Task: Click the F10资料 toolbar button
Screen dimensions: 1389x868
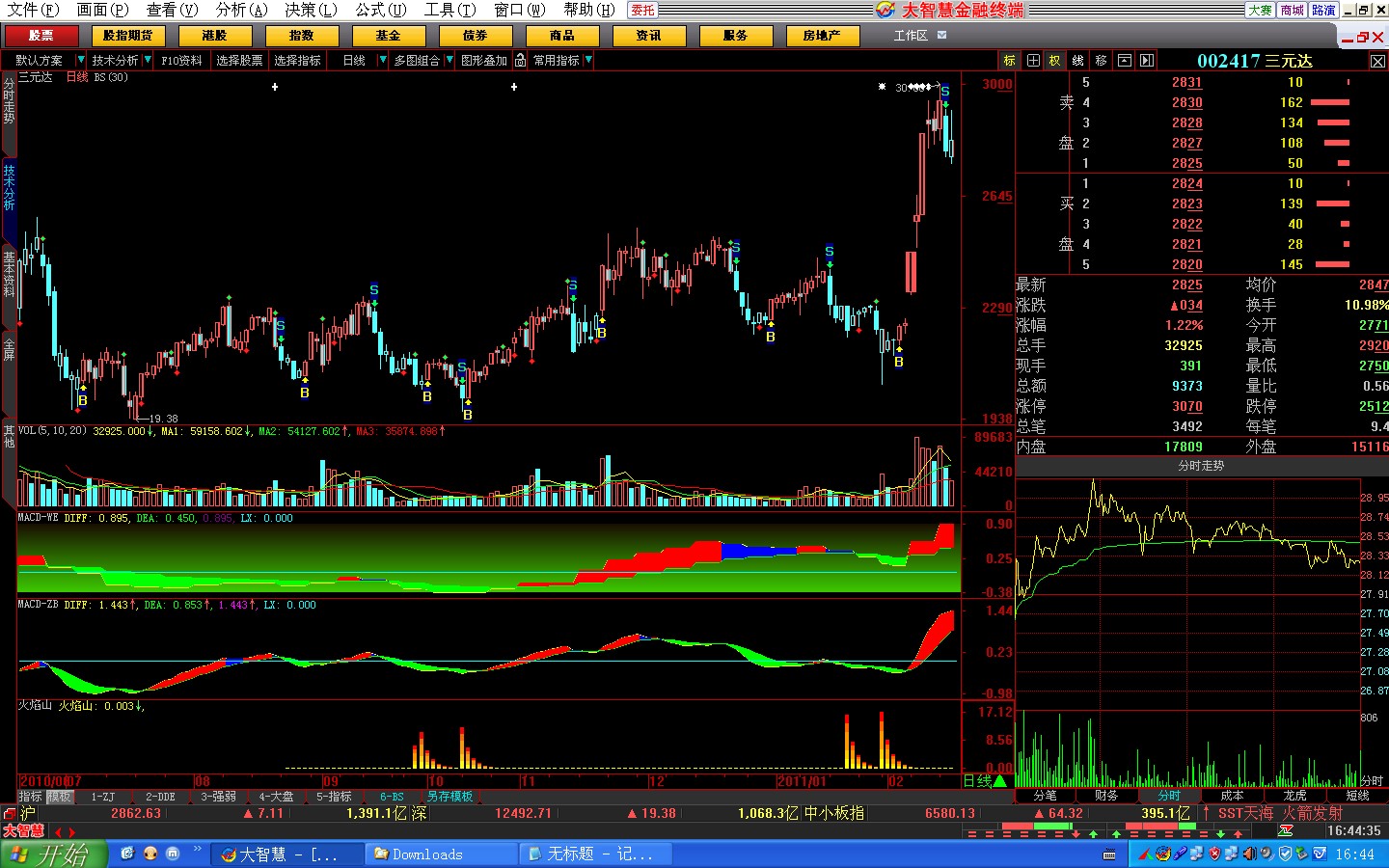Action: (182, 60)
